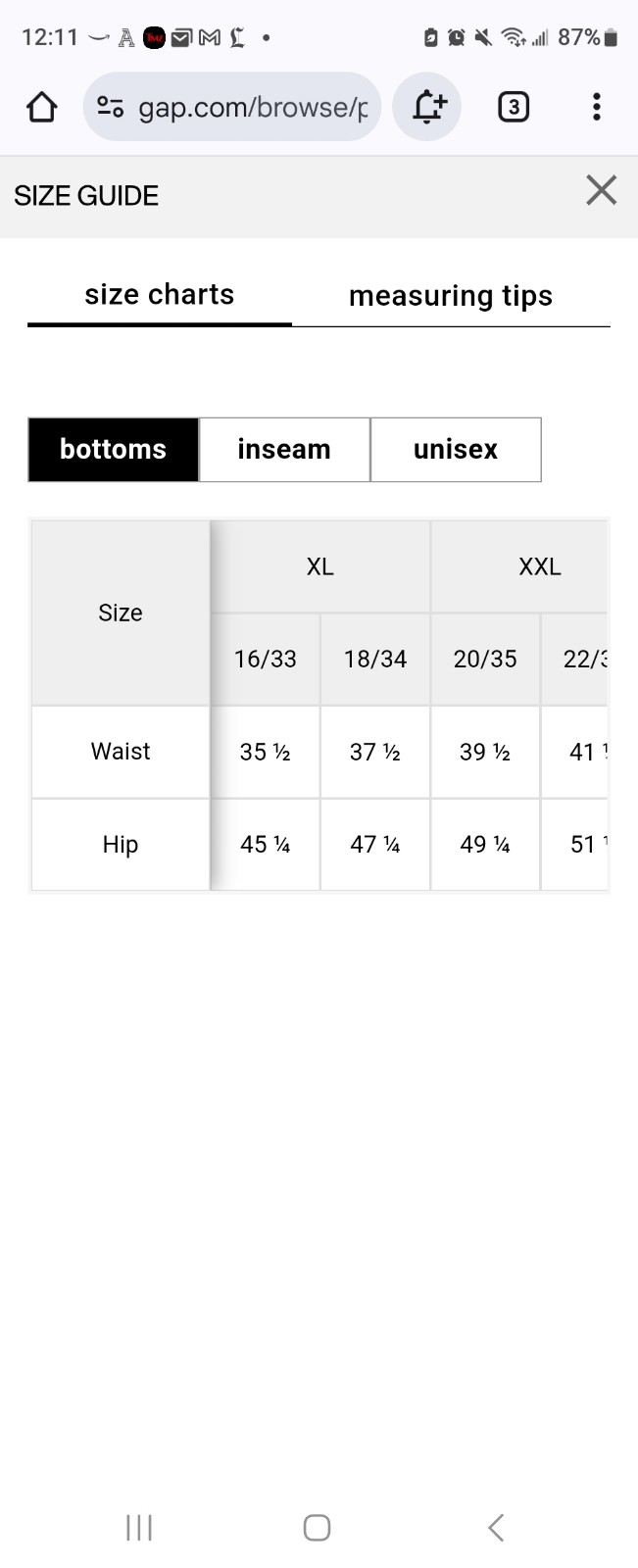This screenshot has height=1568, width=638.
Task: Tap Android home navigation button
Action: pos(317,1527)
